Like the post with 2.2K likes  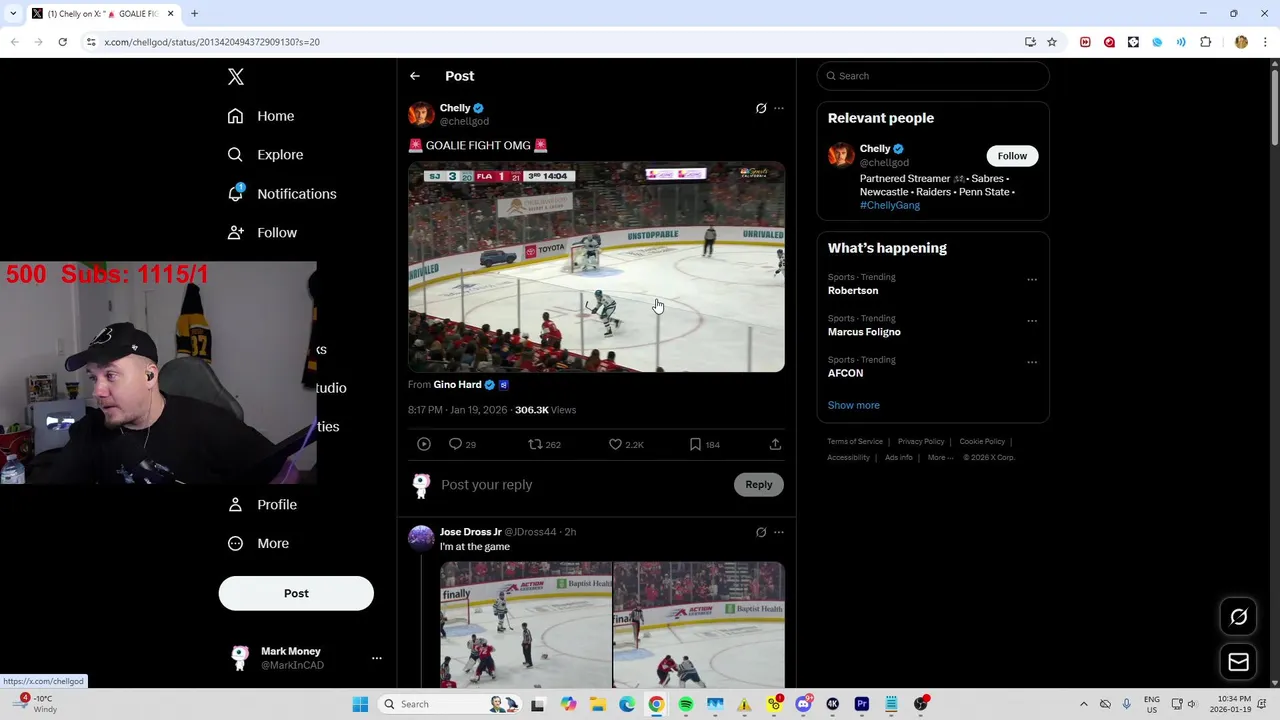pos(626,444)
